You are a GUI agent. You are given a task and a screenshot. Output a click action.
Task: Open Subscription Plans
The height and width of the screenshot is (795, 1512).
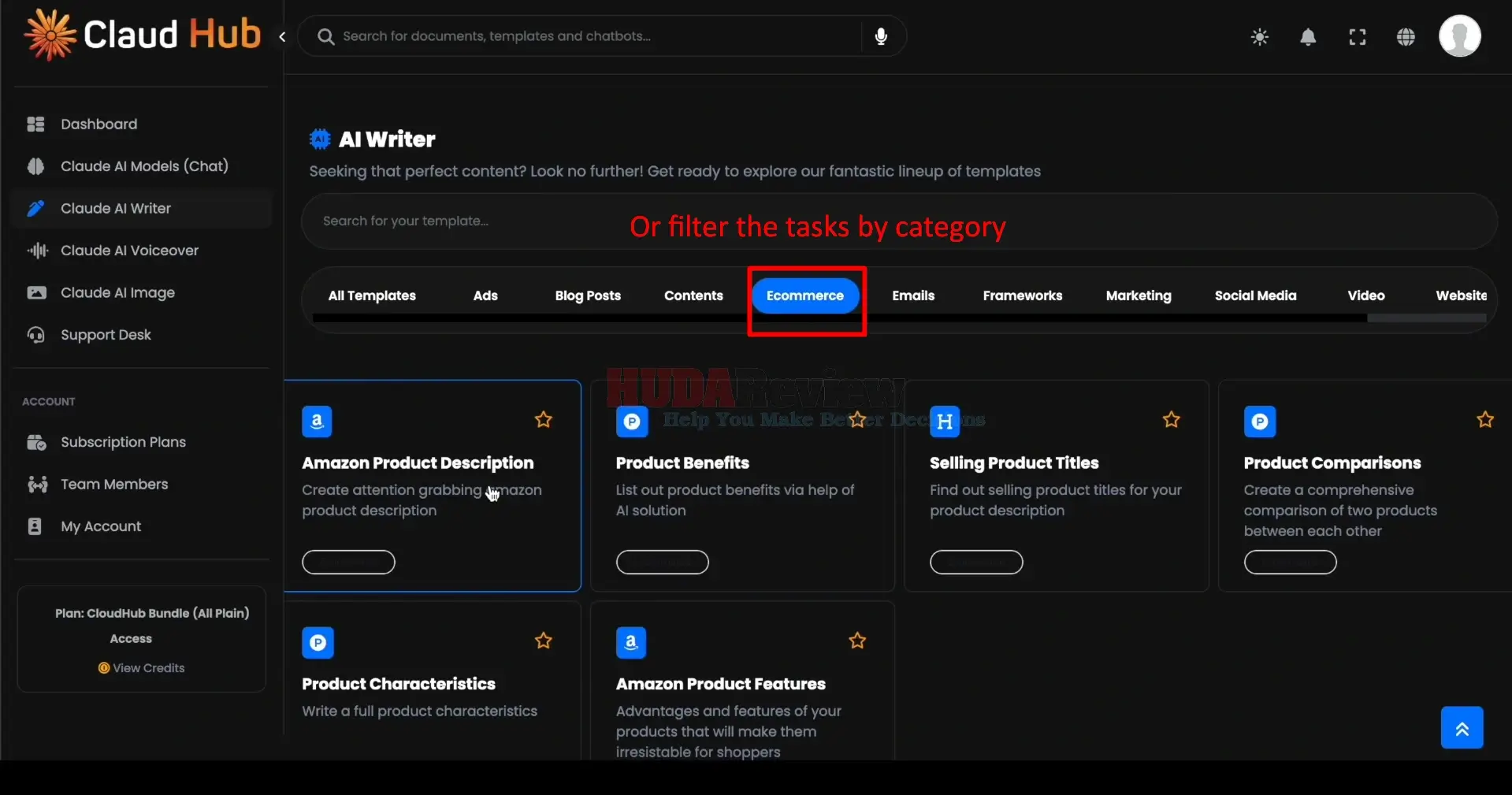142,442
